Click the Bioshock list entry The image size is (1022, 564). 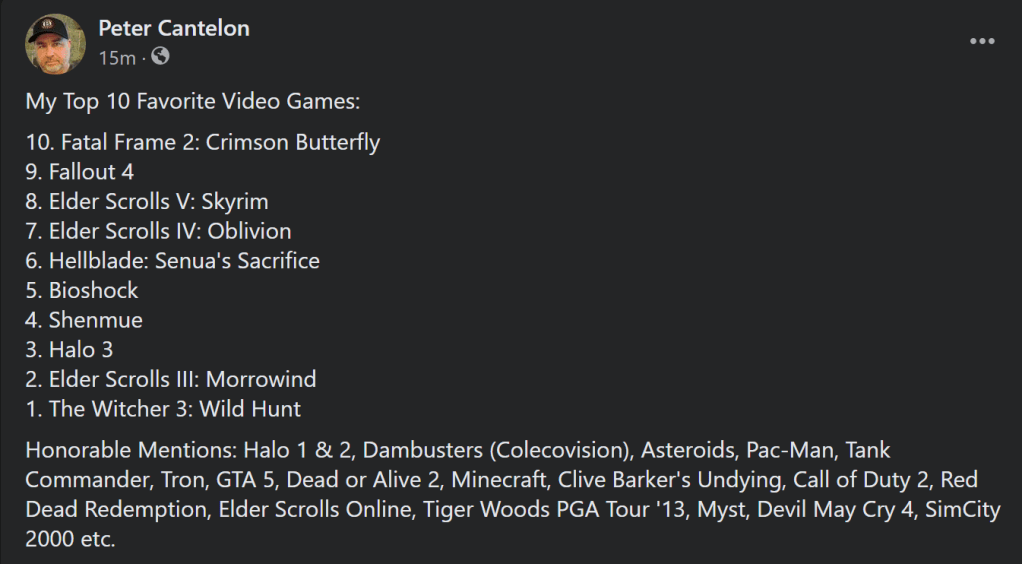pos(82,290)
